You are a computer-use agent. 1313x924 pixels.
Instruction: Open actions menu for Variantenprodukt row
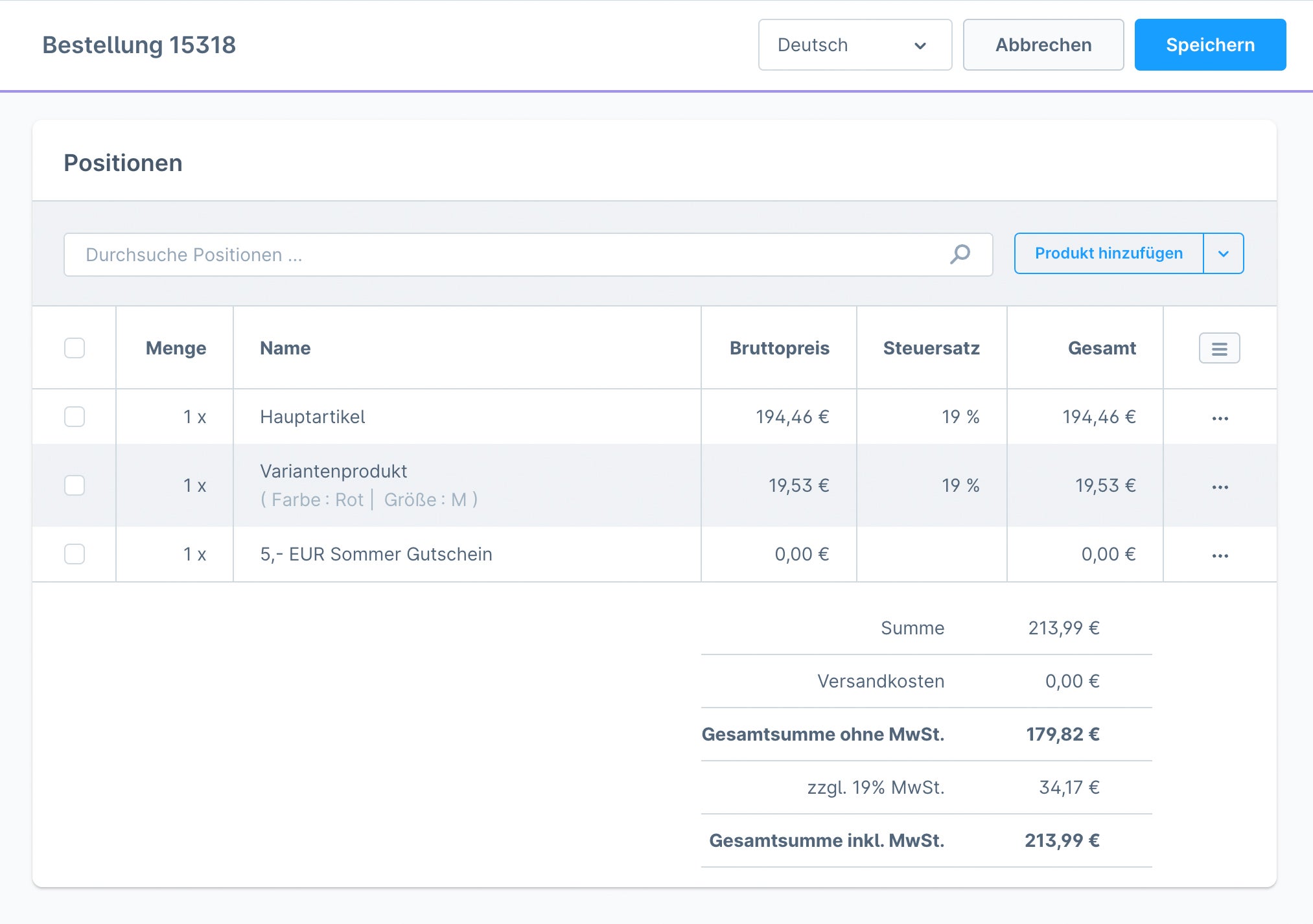click(1220, 487)
